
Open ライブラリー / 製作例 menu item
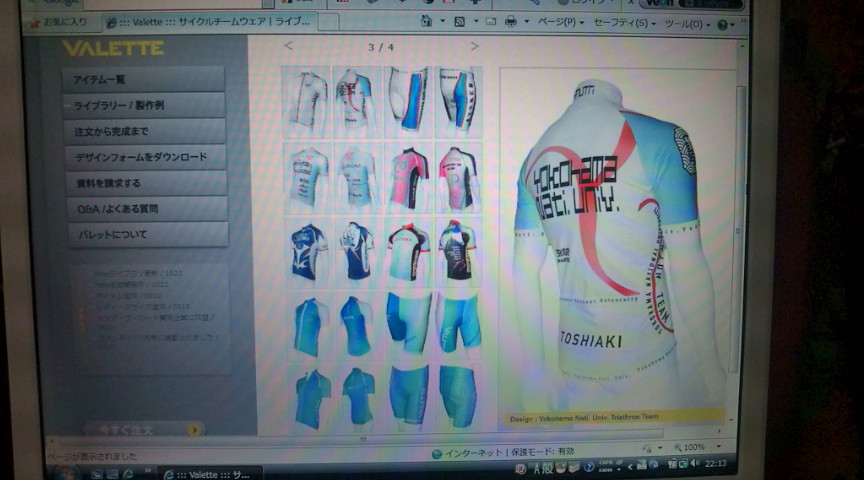tap(144, 105)
